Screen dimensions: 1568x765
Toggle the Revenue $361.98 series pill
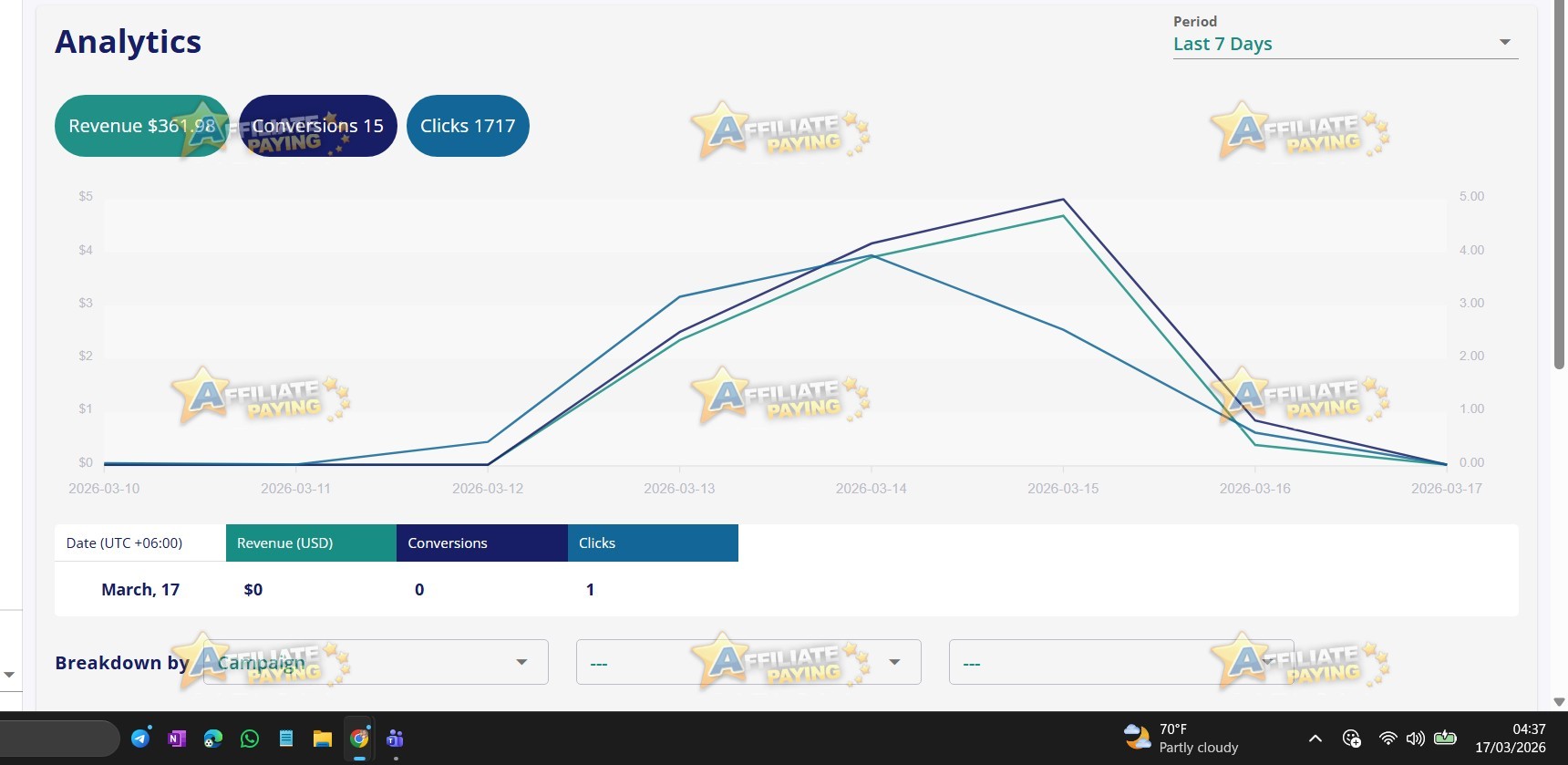tap(142, 126)
